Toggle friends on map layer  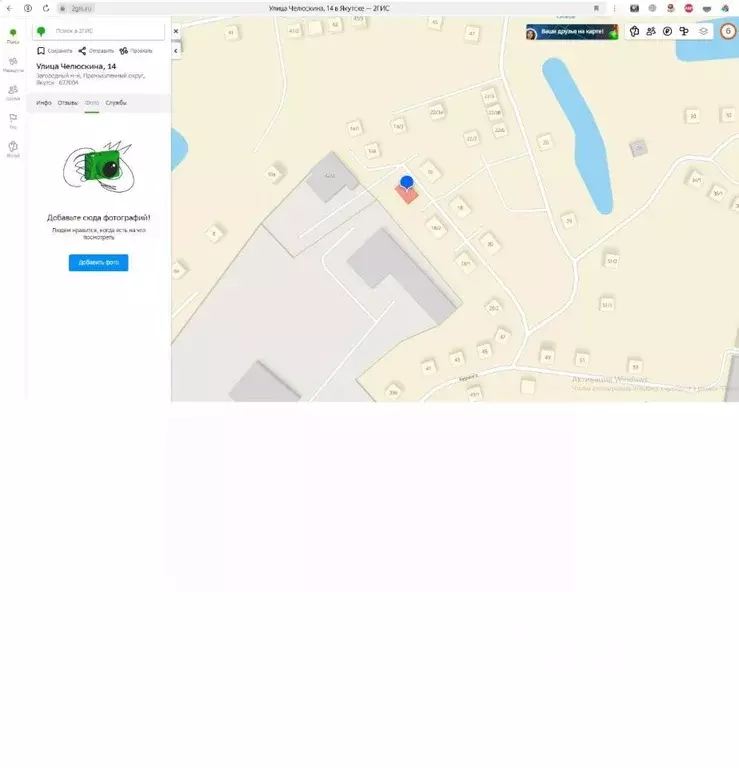tap(651, 31)
